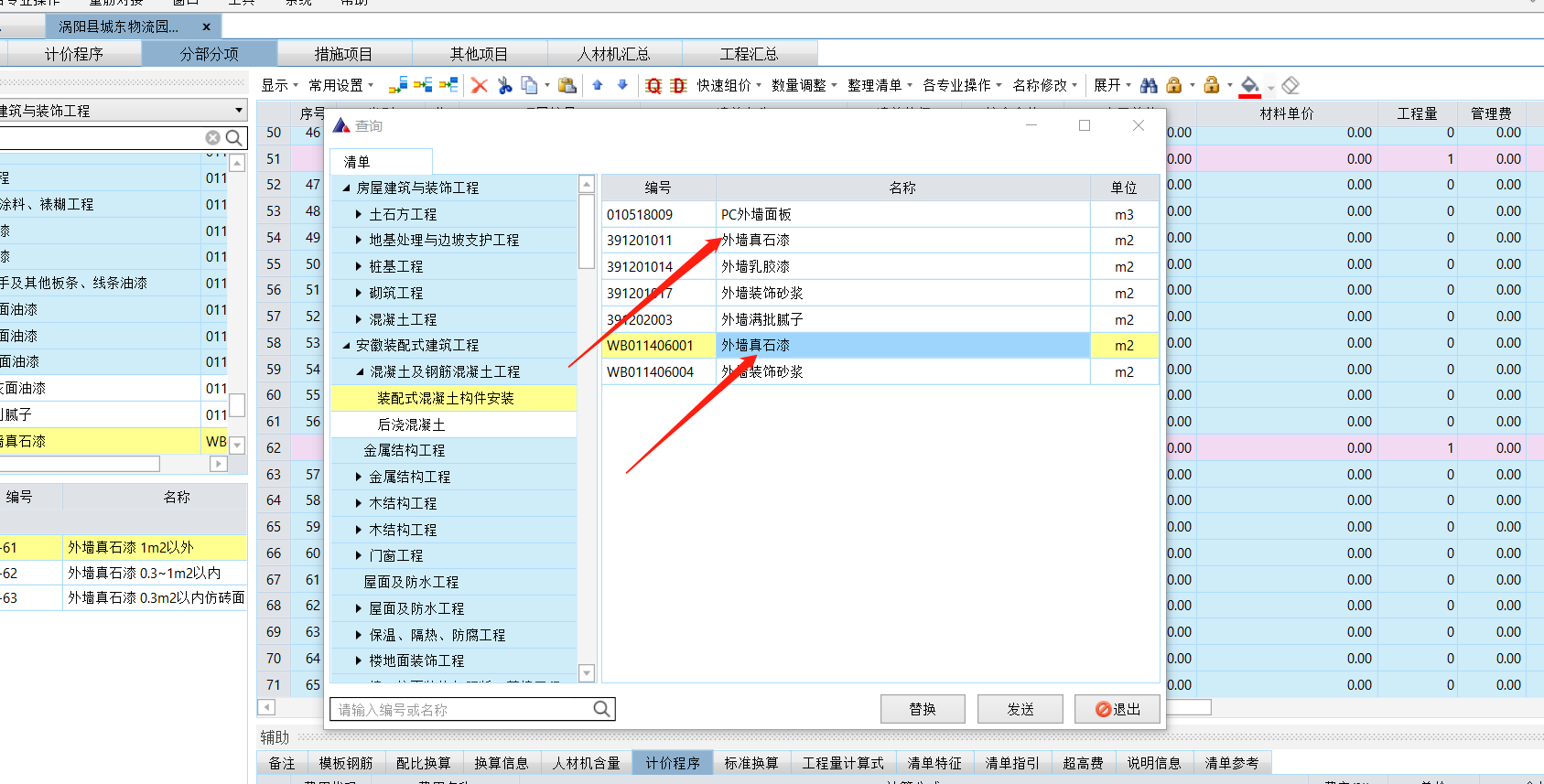Viewport: 1544px width, 784px height.
Task: Switch to the 措施项目 tab
Action: (x=343, y=54)
